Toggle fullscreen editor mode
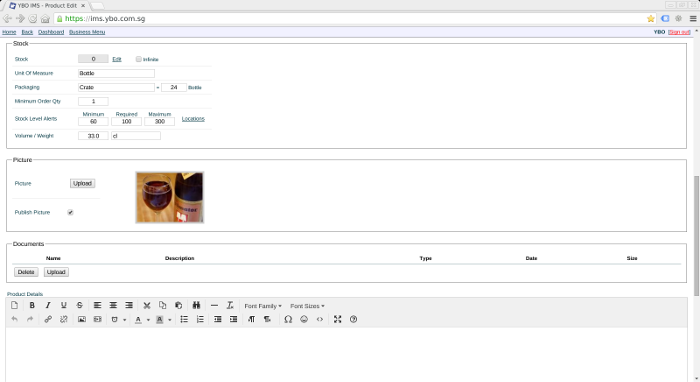The image size is (700, 382). click(x=338, y=319)
